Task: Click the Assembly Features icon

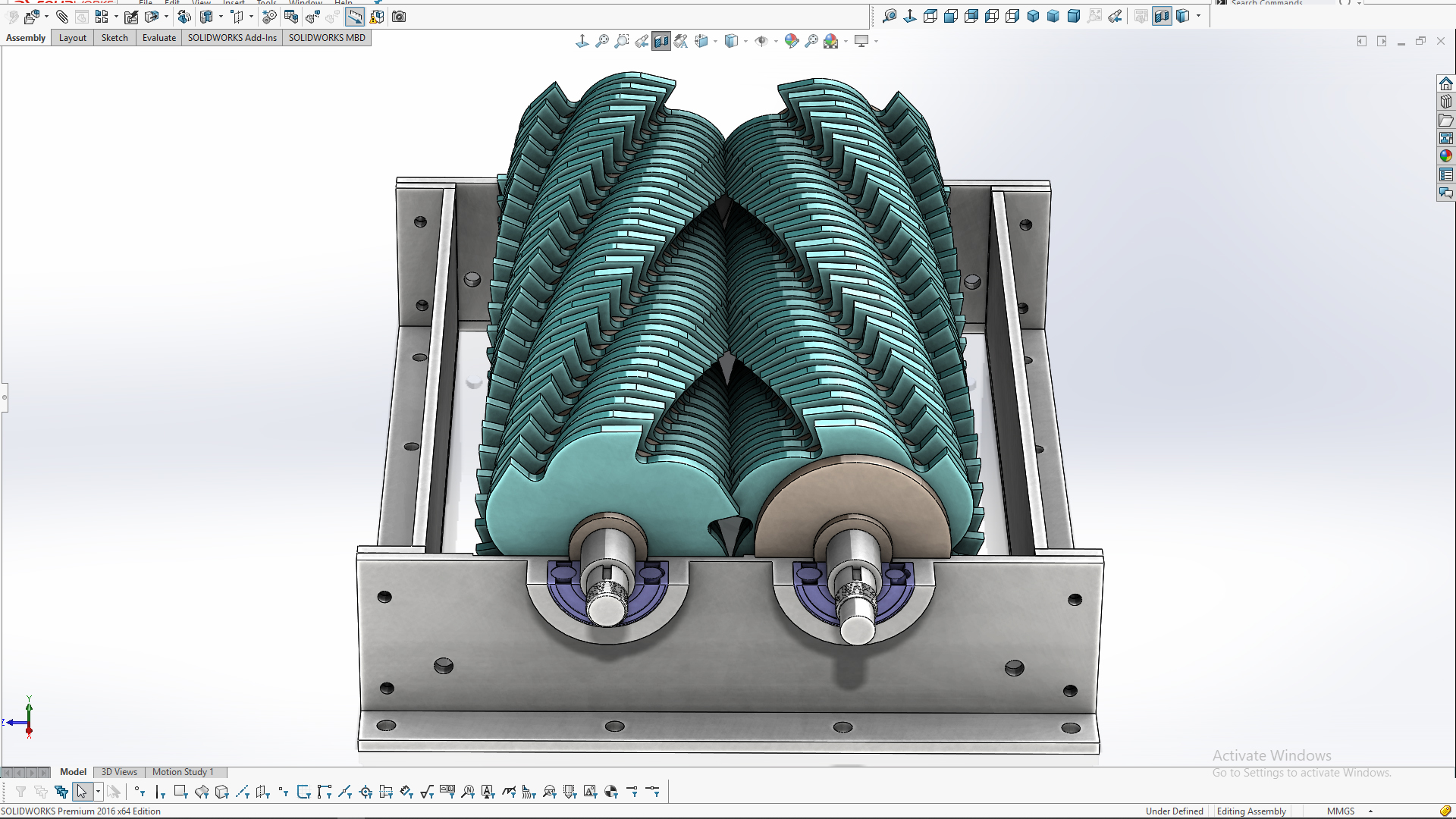Action: click(x=206, y=17)
